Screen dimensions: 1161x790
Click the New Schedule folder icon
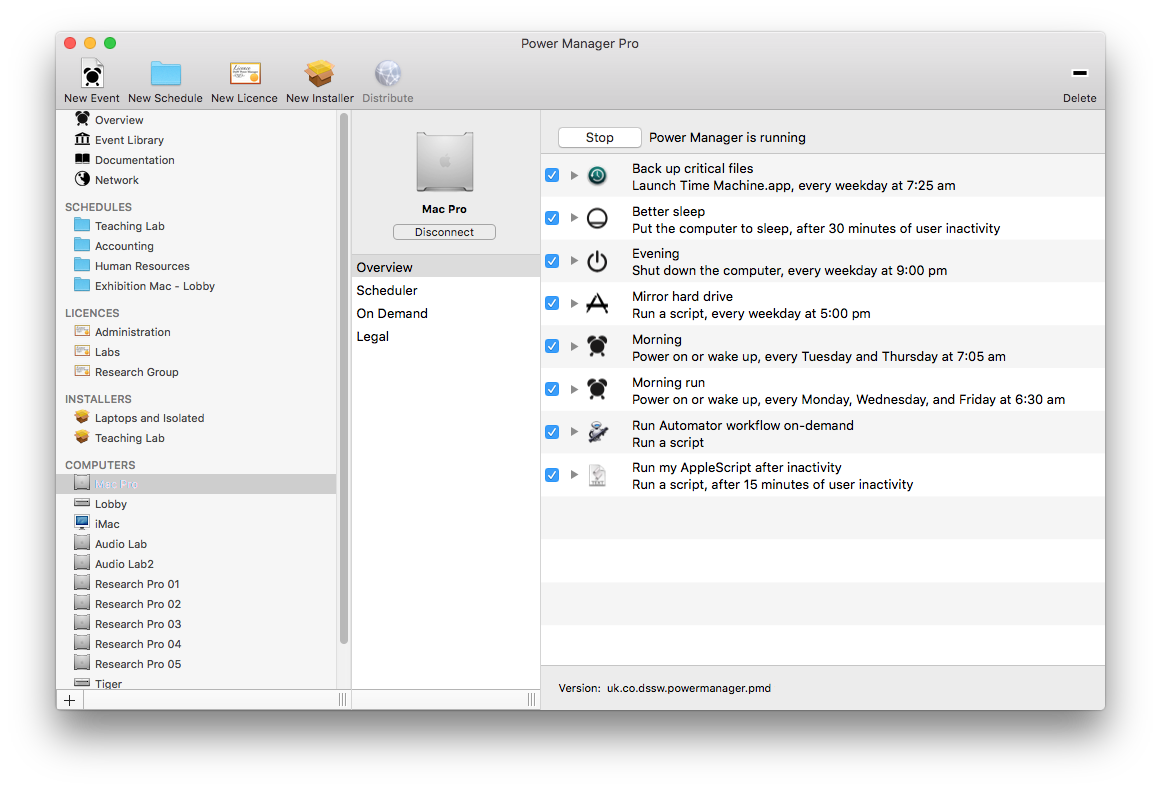[x=165, y=73]
